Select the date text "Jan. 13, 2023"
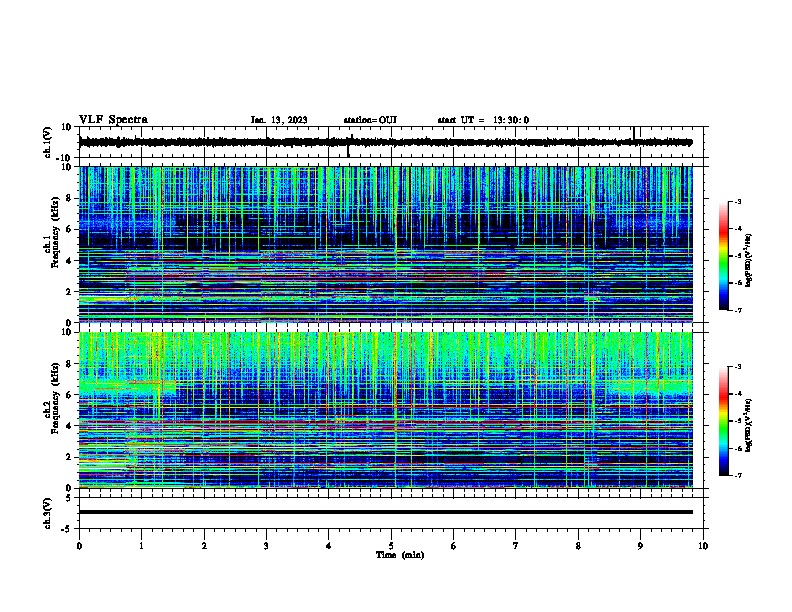 coord(279,120)
